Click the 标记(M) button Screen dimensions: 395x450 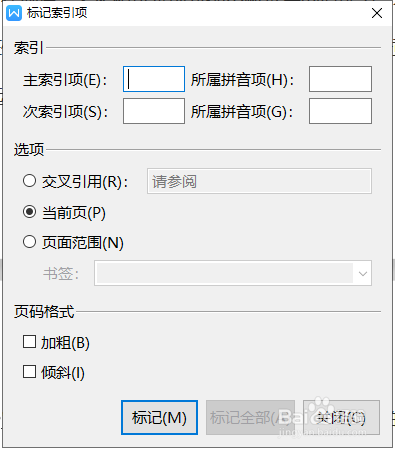[x=159, y=417]
